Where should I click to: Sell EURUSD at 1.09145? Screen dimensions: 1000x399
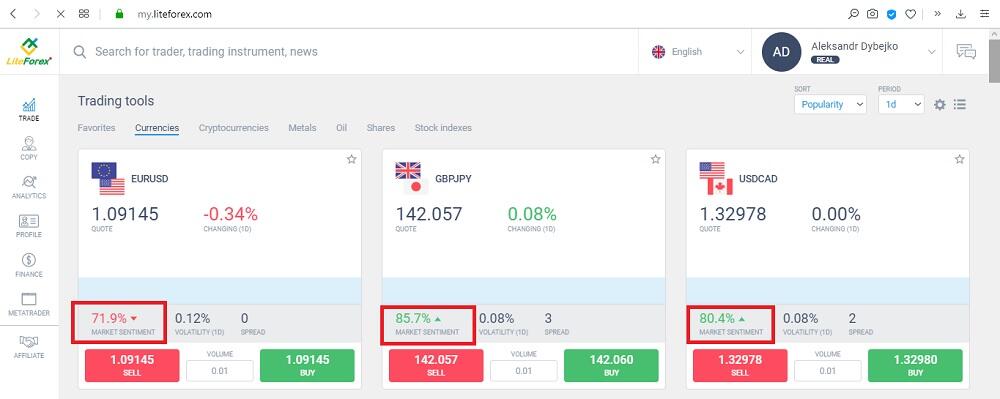(x=132, y=366)
